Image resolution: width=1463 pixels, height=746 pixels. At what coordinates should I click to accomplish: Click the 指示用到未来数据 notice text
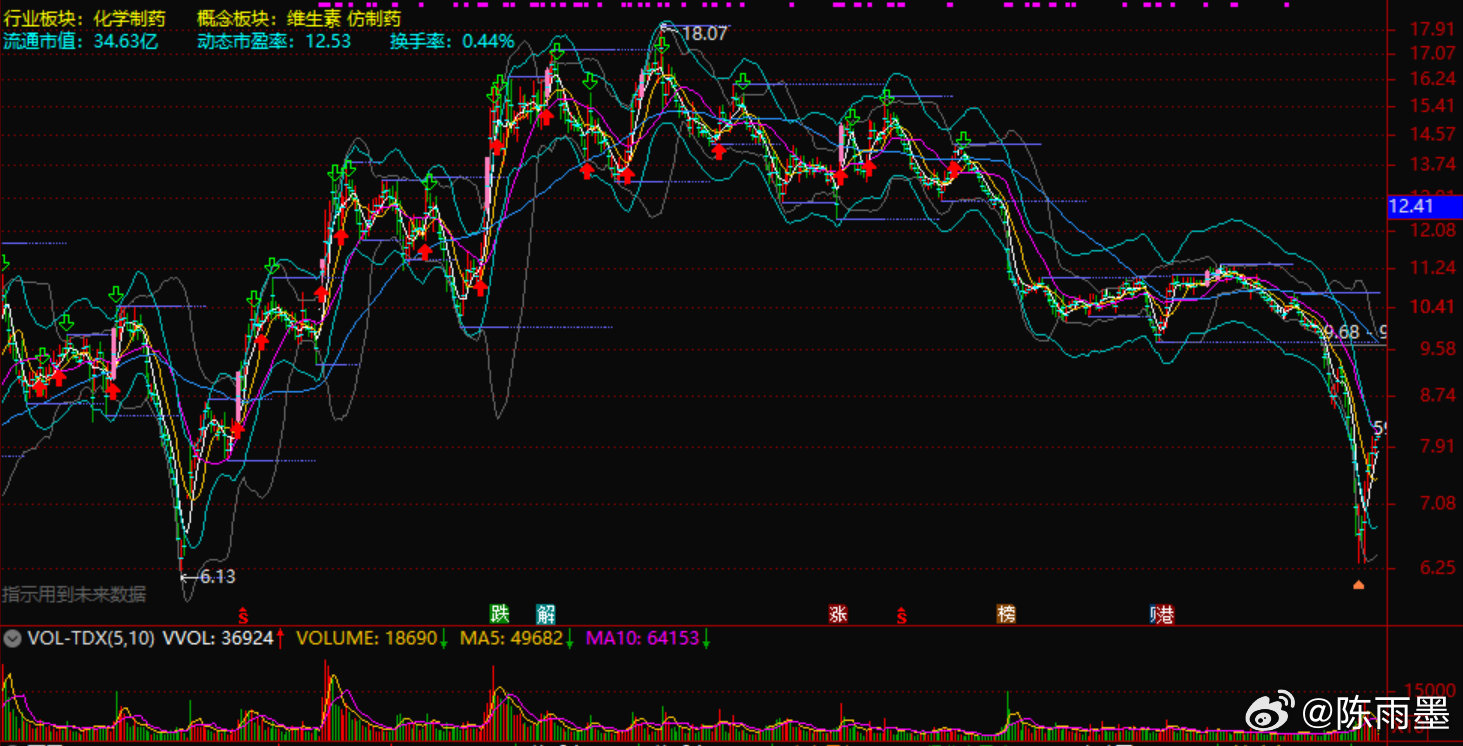click(75, 594)
